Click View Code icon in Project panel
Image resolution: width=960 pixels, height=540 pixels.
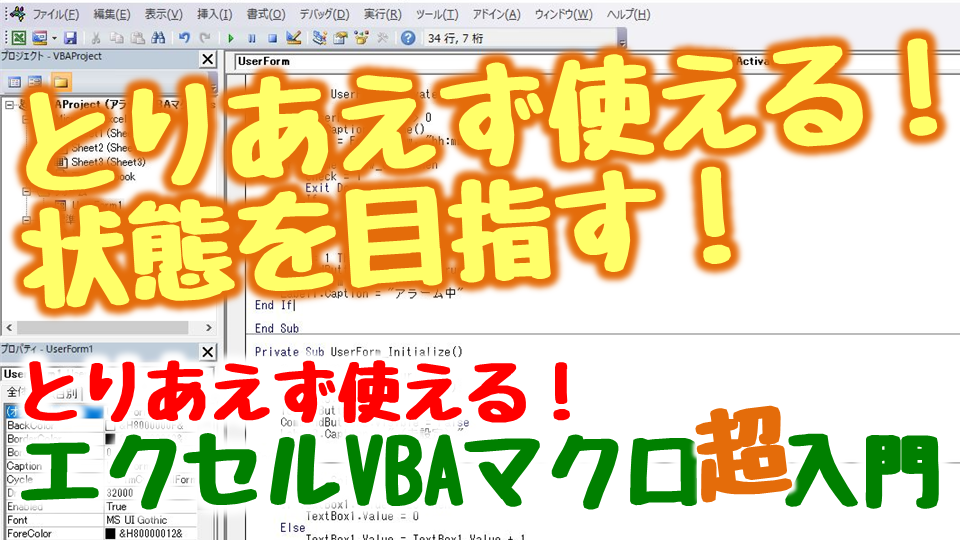click(15, 82)
